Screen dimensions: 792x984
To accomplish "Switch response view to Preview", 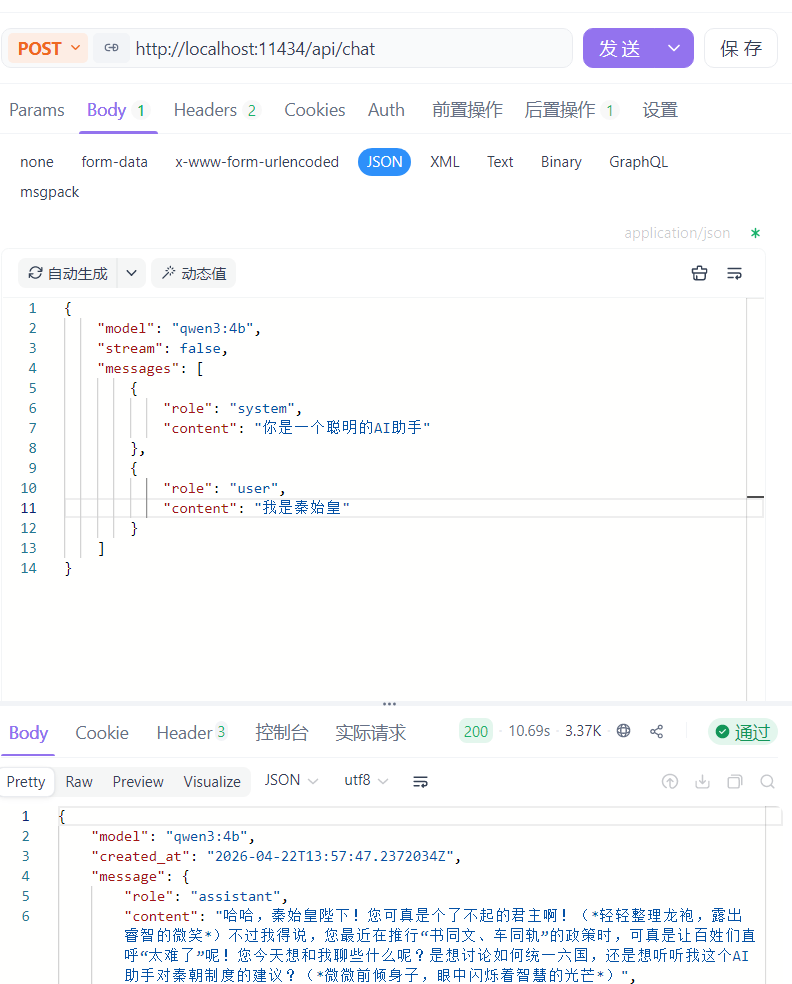I will (x=138, y=782).
